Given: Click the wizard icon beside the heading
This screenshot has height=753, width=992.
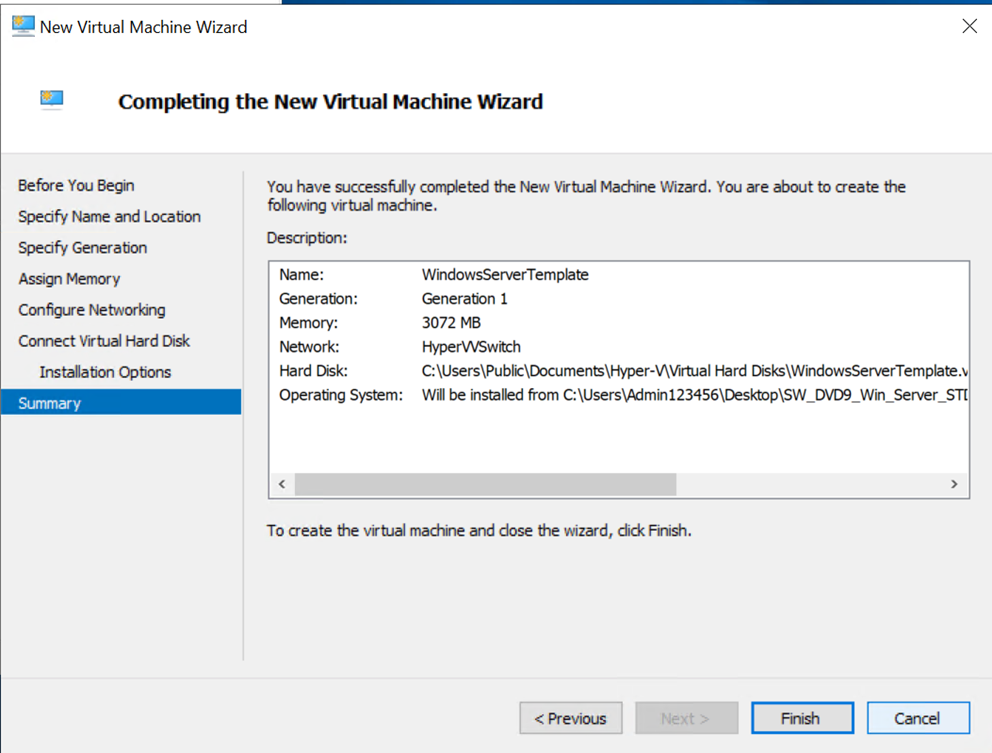Looking at the screenshot, I should pyautogui.click(x=51, y=101).
